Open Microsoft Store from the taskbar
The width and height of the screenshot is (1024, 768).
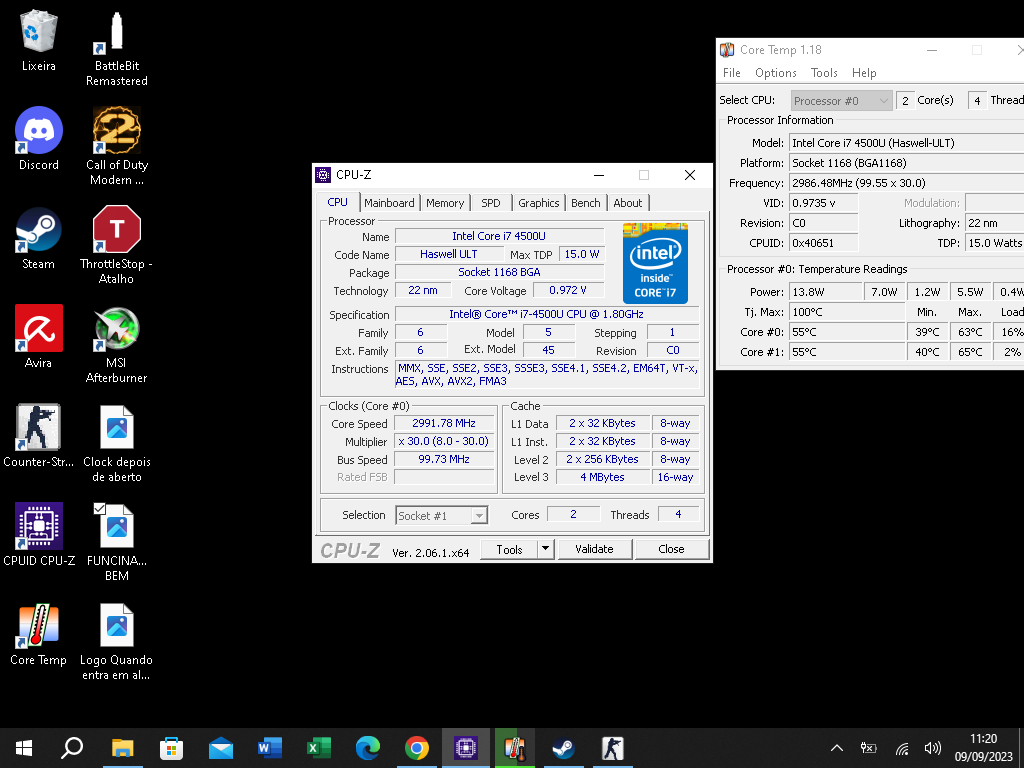tap(171, 748)
